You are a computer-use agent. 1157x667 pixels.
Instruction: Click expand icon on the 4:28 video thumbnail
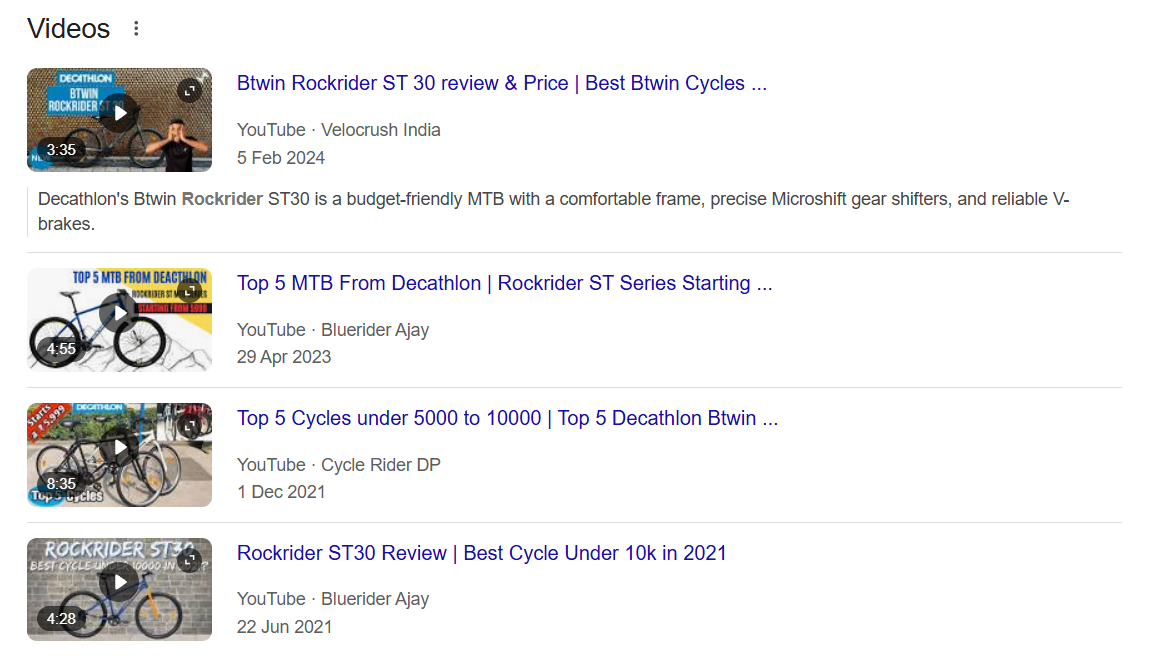coord(190,561)
